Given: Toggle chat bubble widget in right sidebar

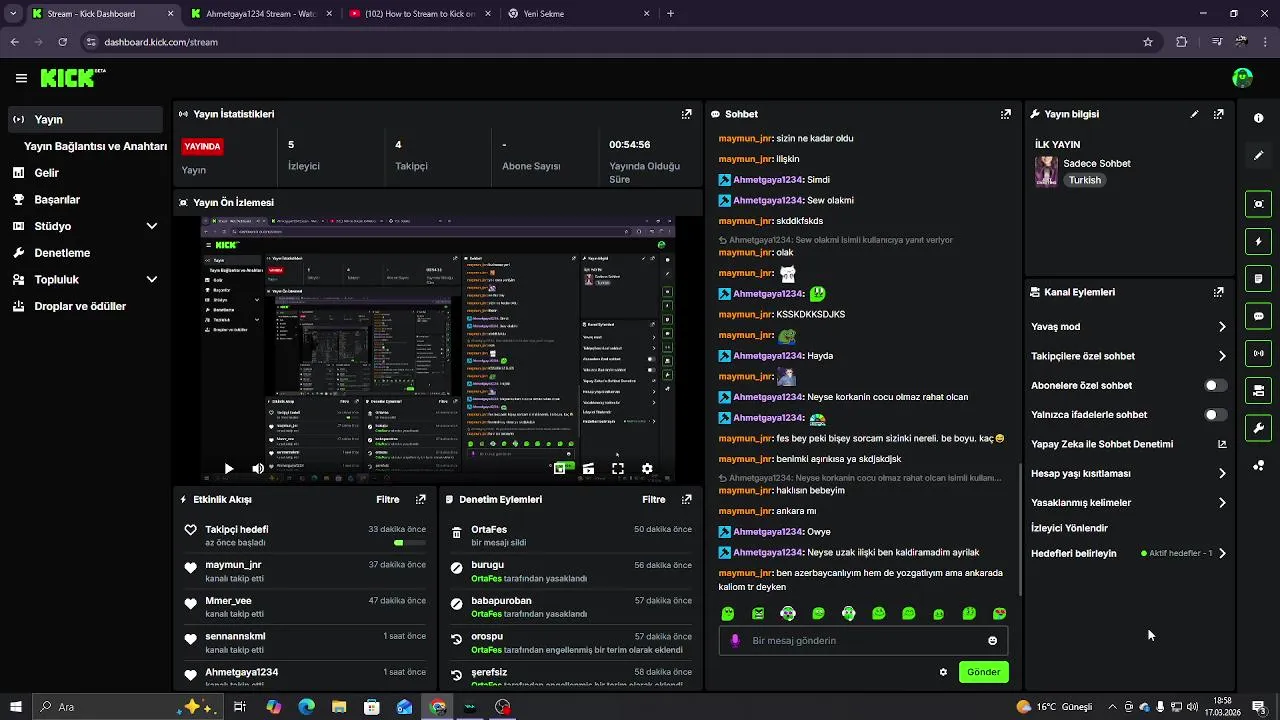Looking at the screenshot, I should [1258, 316].
